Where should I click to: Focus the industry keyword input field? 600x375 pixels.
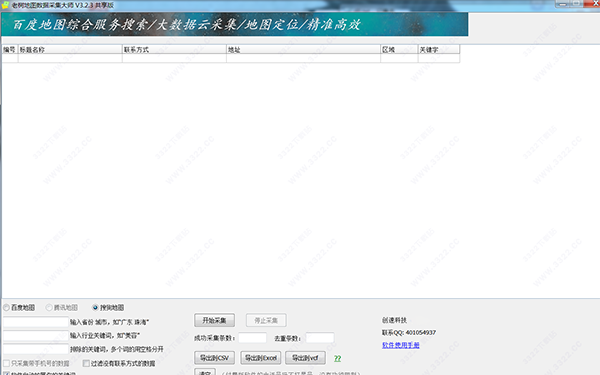tap(36, 336)
